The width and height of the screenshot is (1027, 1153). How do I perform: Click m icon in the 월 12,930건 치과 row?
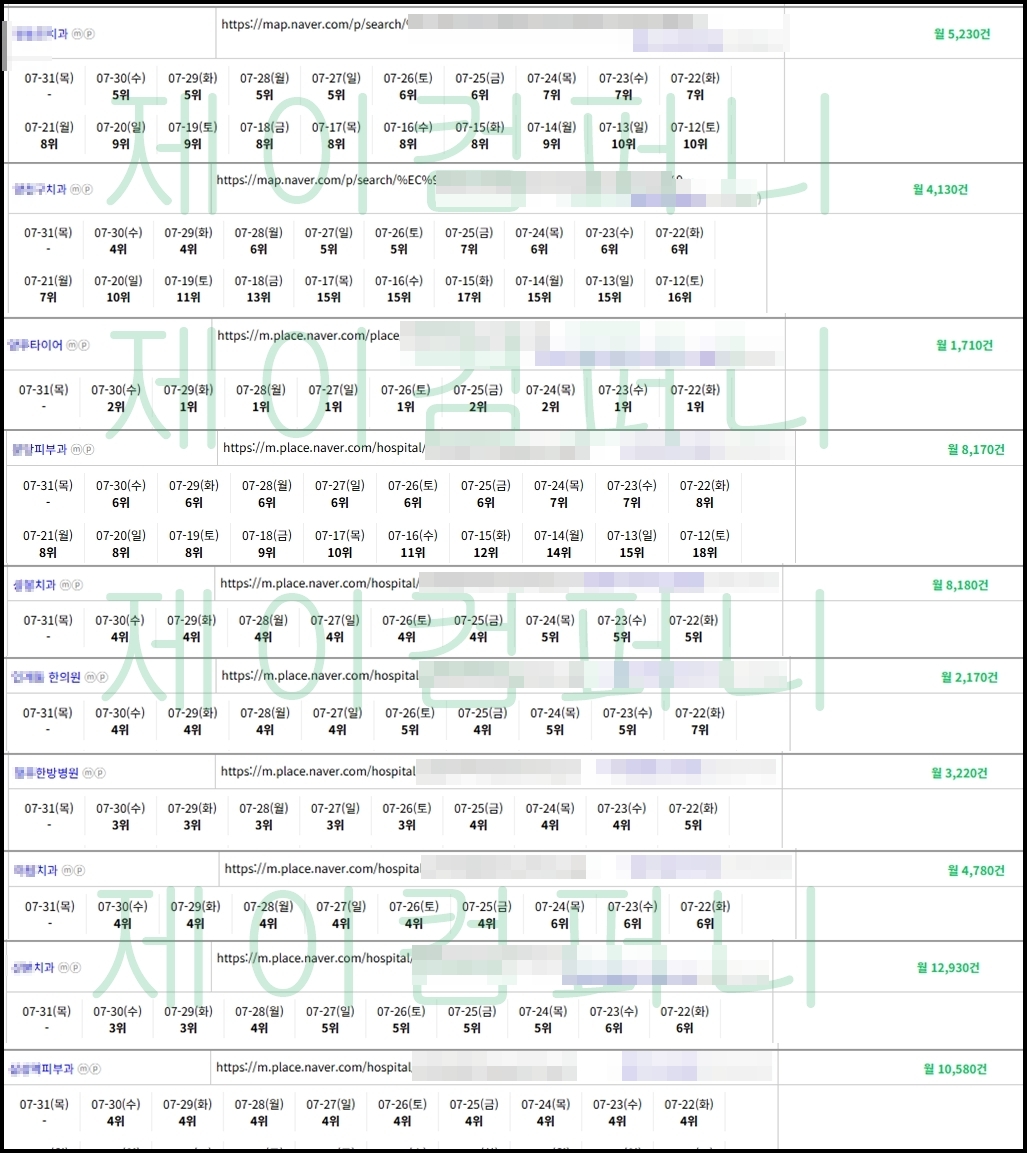(64, 968)
